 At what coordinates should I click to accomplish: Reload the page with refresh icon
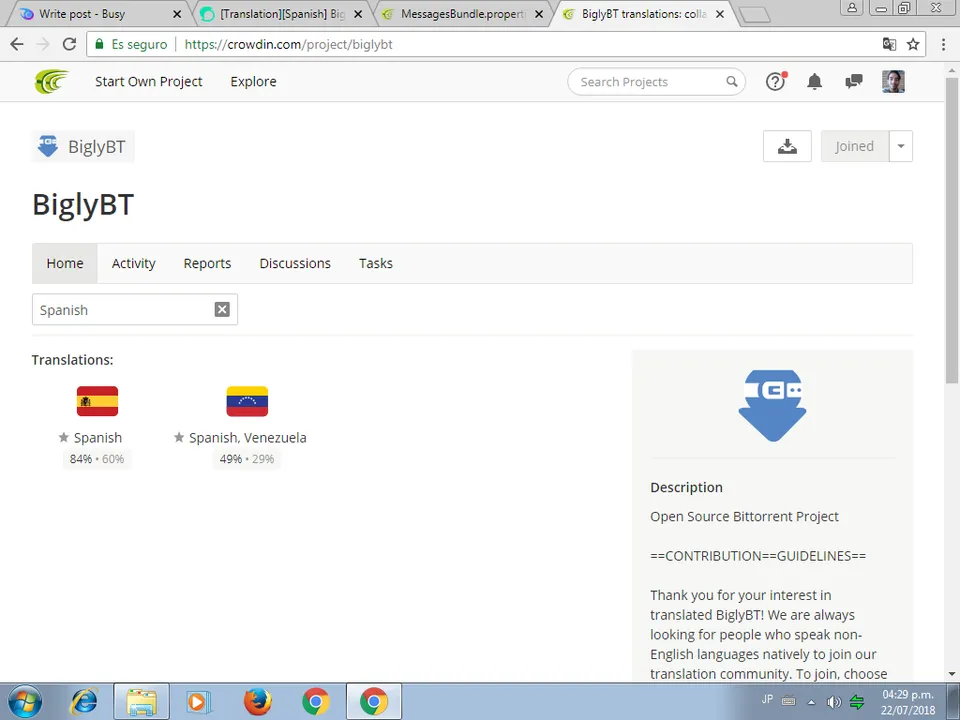tap(69, 44)
